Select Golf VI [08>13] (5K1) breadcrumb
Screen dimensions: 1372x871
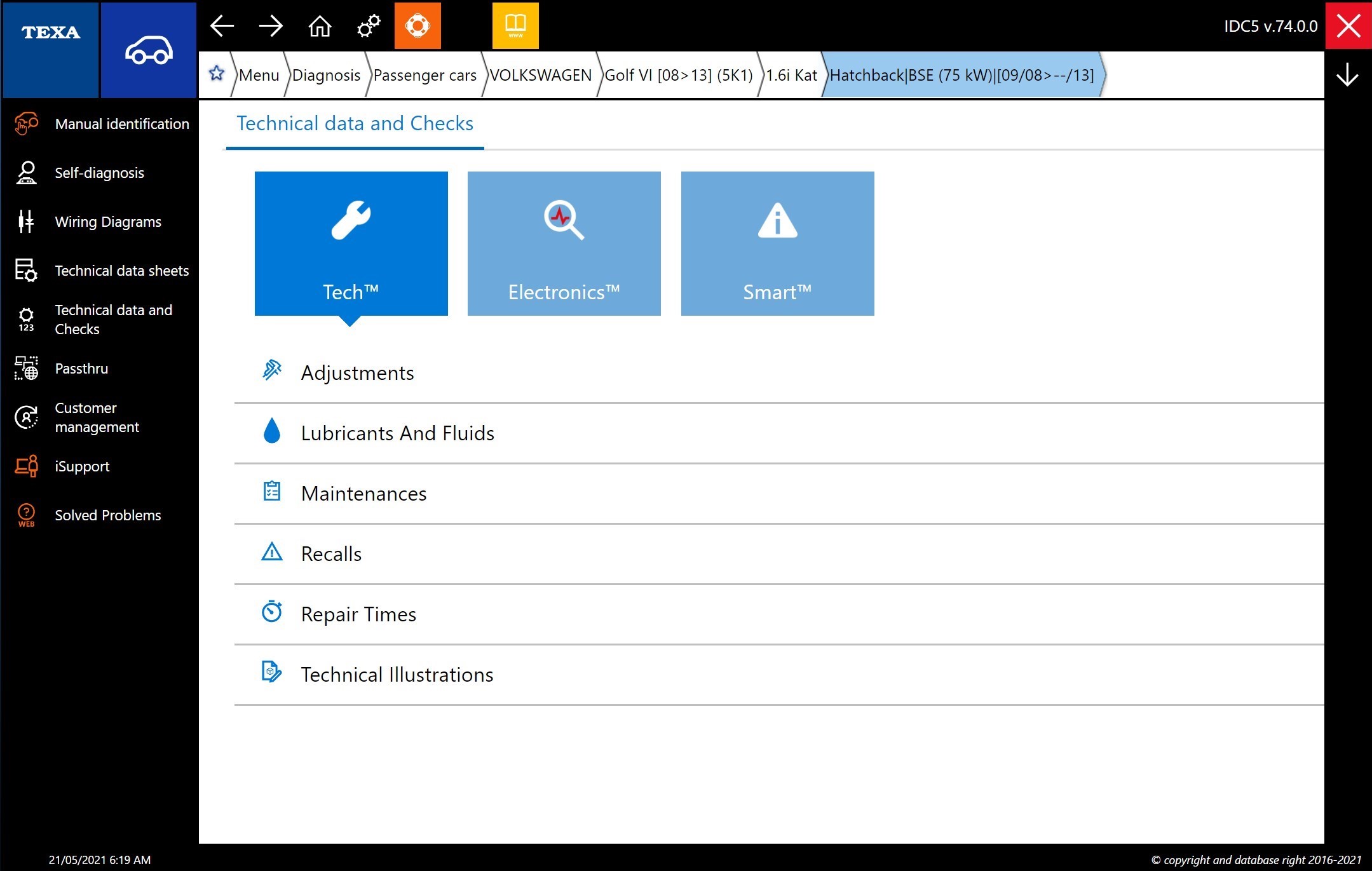coord(679,75)
